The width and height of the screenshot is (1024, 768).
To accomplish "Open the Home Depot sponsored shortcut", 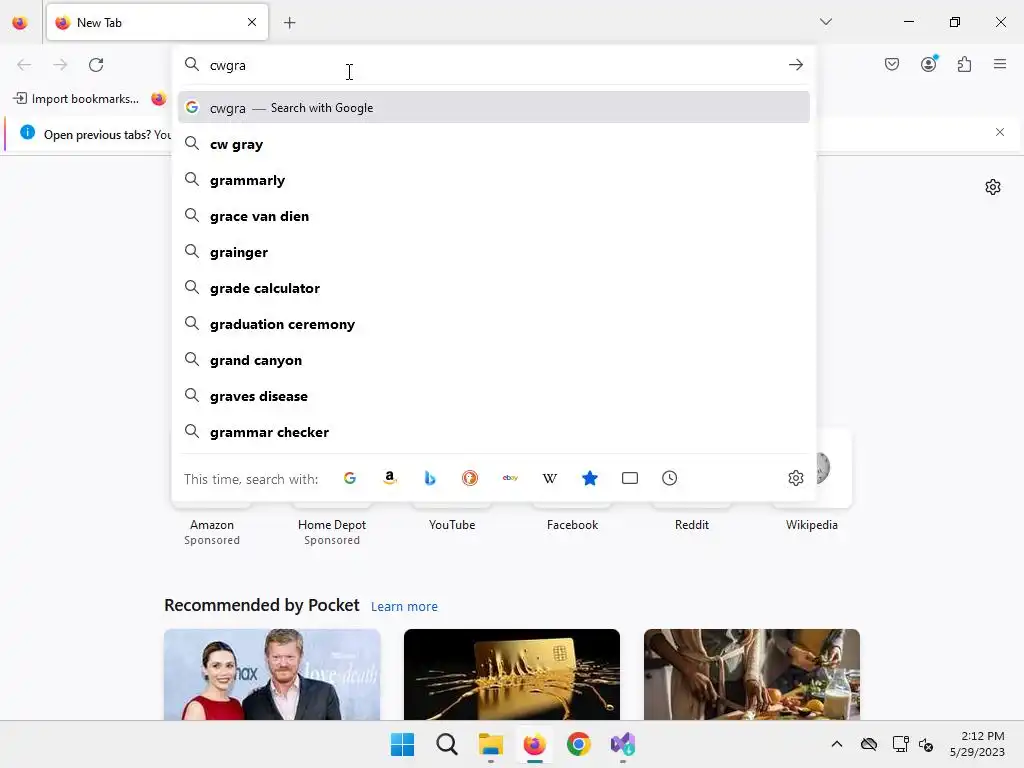I will tap(332, 526).
